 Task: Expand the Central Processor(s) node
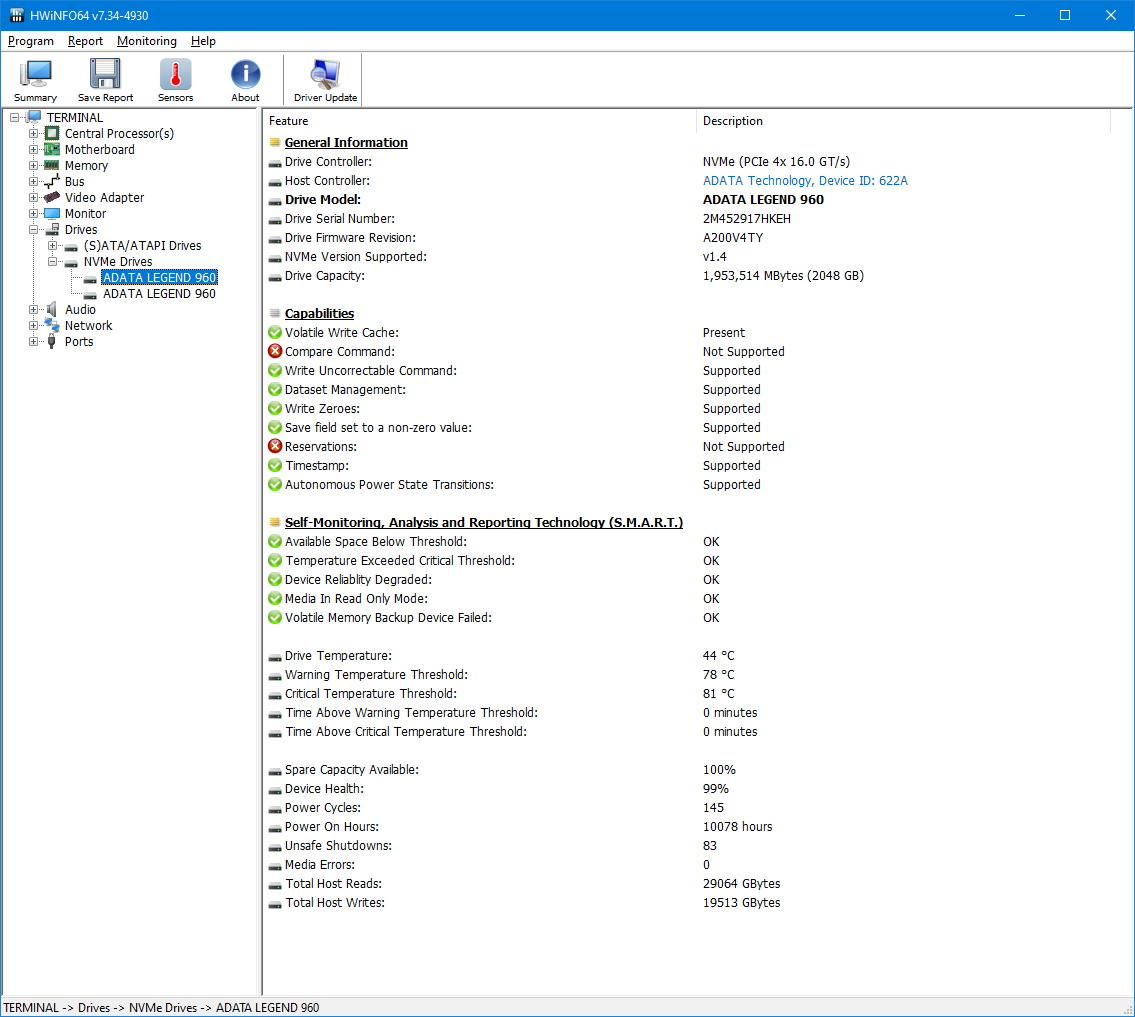(33, 133)
